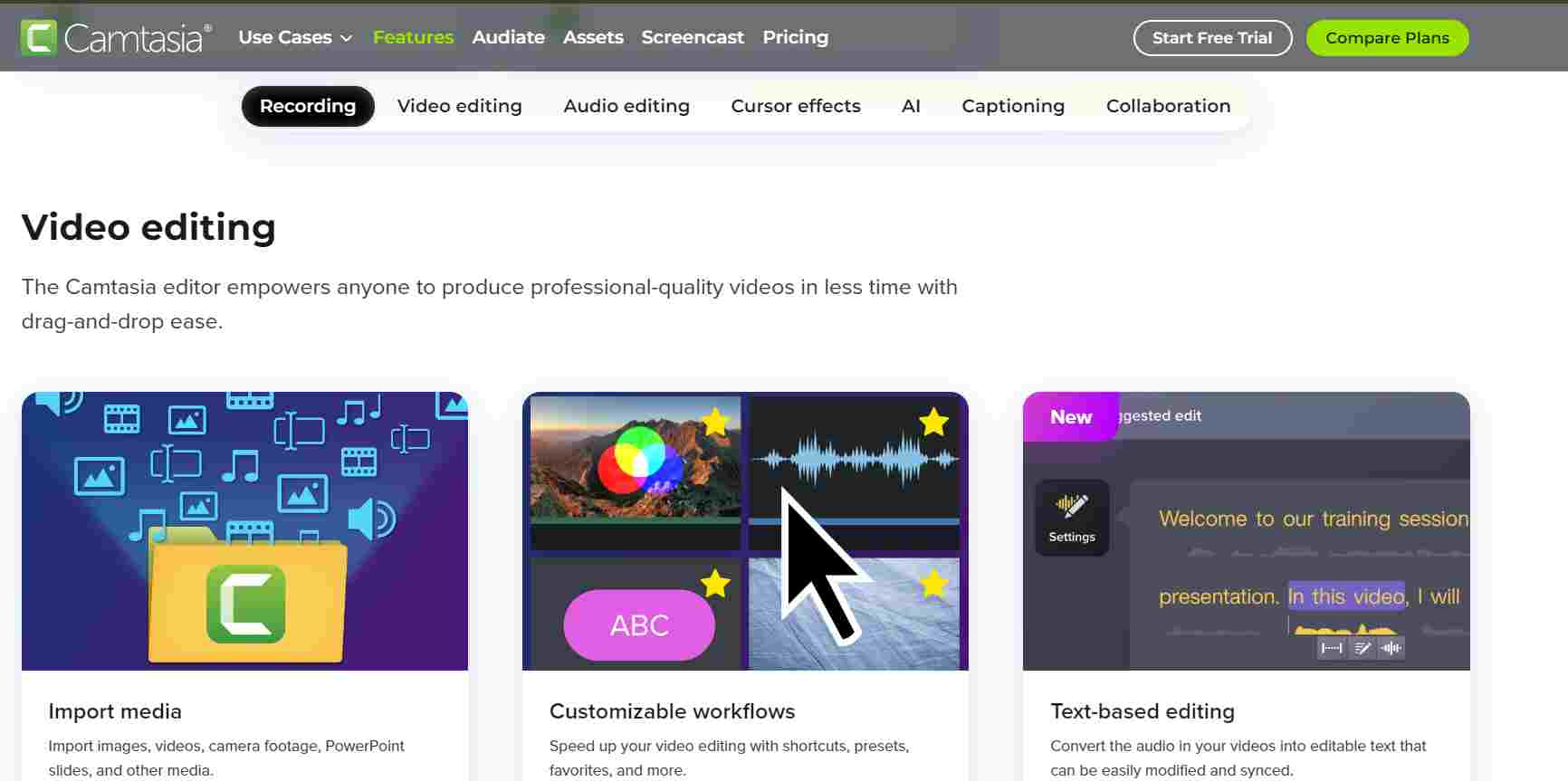This screenshot has height=781, width=1568.
Task: Click the Import media heading
Action: (x=115, y=711)
